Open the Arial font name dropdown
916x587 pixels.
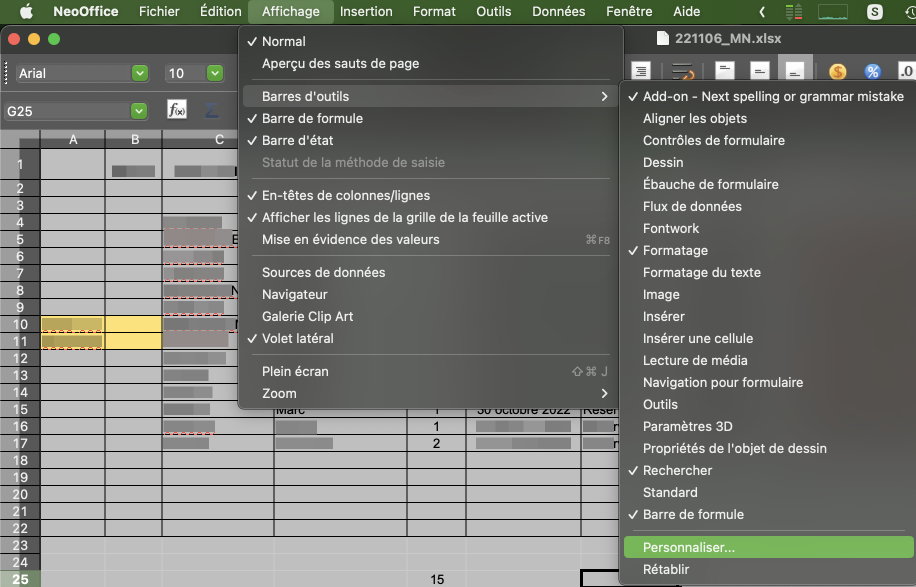pos(140,73)
